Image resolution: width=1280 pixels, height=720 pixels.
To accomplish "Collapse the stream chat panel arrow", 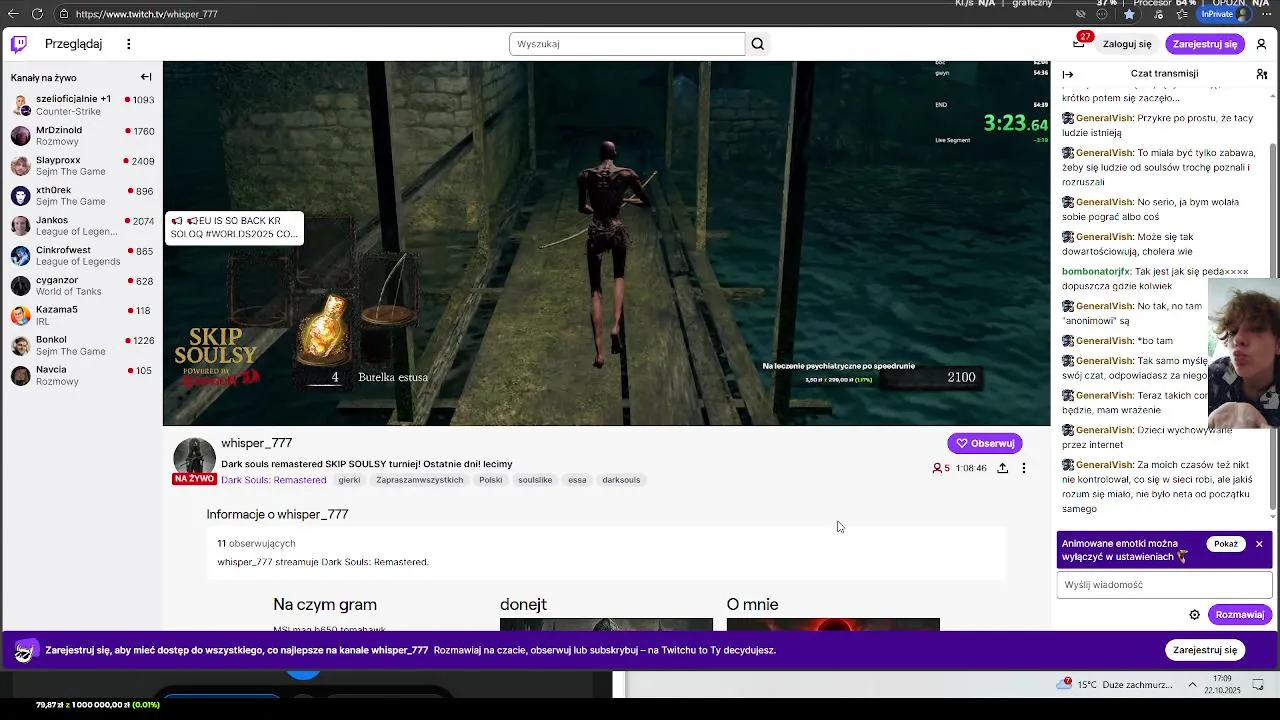I will pos(1068,74).
